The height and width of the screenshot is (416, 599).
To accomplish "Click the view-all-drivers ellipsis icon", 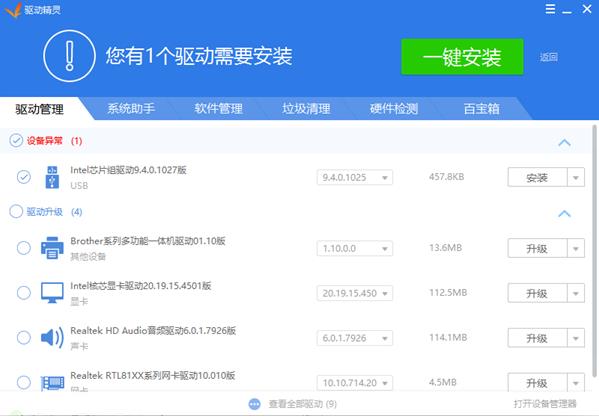I will 254,404.
